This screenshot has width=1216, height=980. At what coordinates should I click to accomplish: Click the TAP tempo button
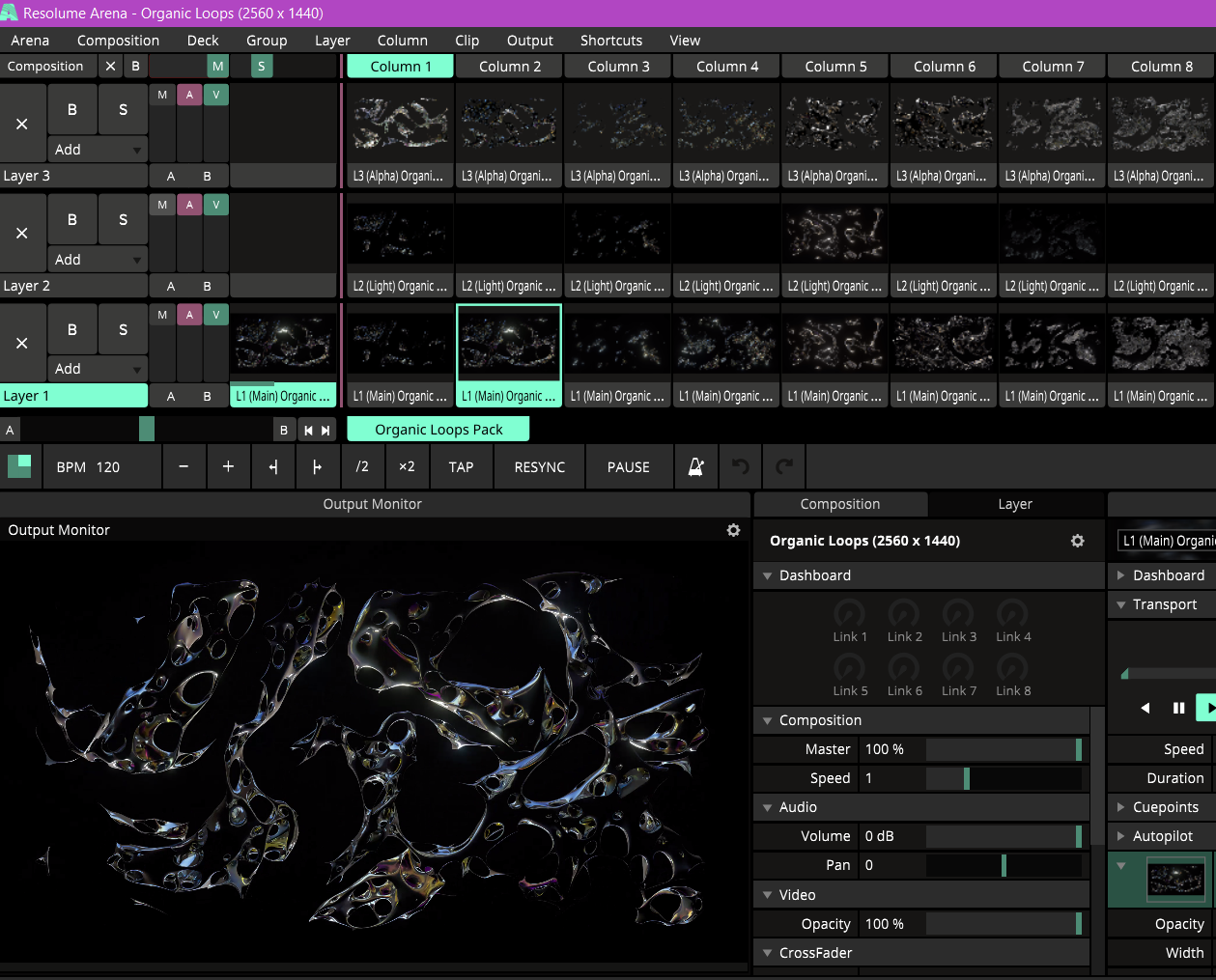coord(461,467)
